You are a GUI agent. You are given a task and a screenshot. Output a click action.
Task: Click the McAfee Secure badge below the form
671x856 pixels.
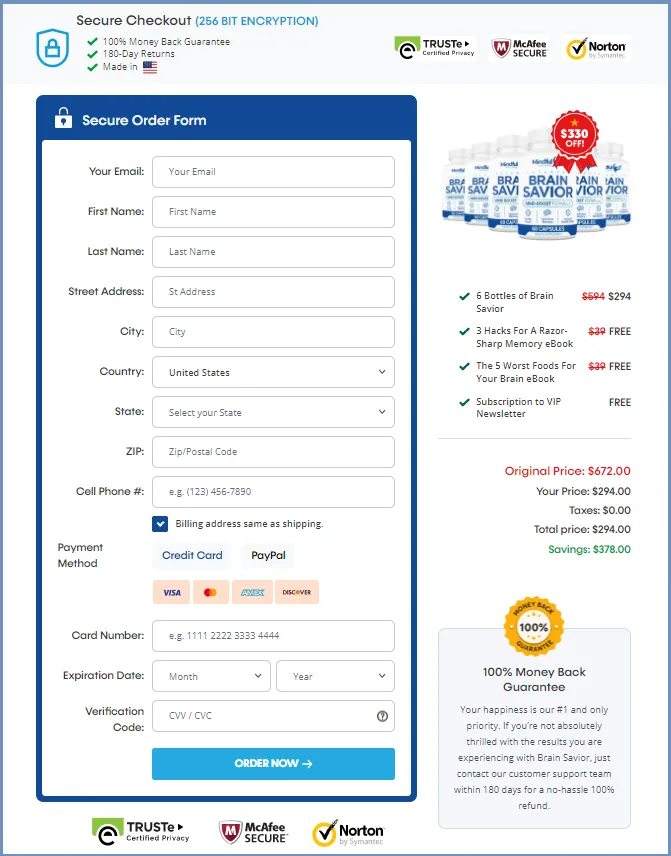[x=253, y=833]
